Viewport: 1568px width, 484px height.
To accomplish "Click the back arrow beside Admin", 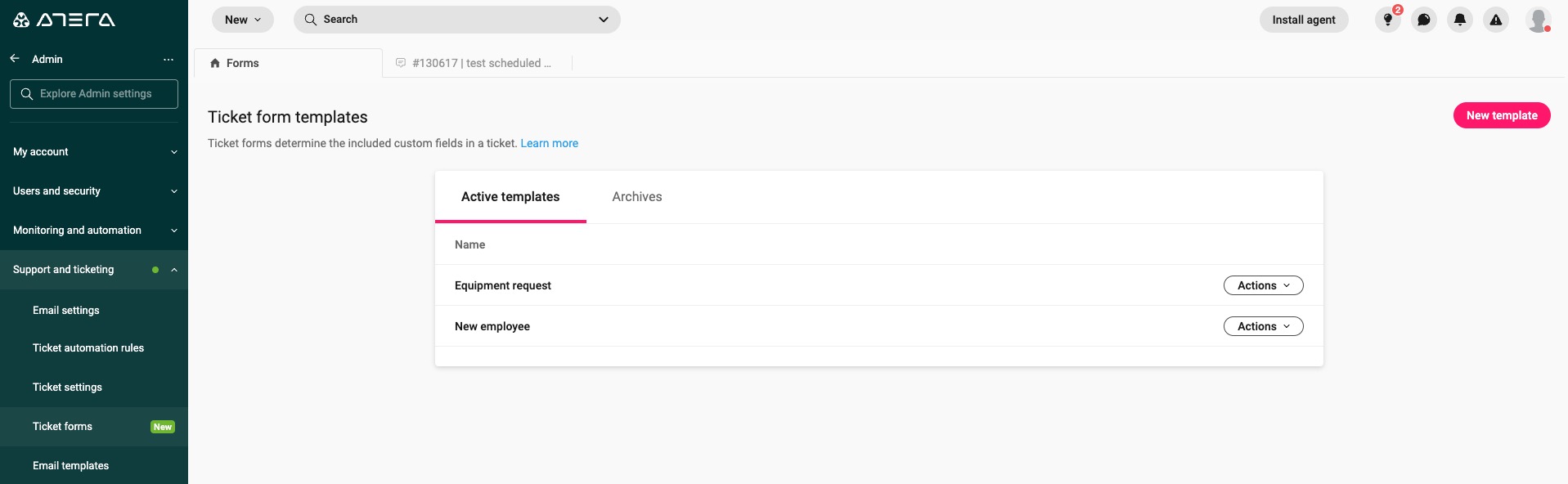I will pyautogui.click(x=15, y=59).
